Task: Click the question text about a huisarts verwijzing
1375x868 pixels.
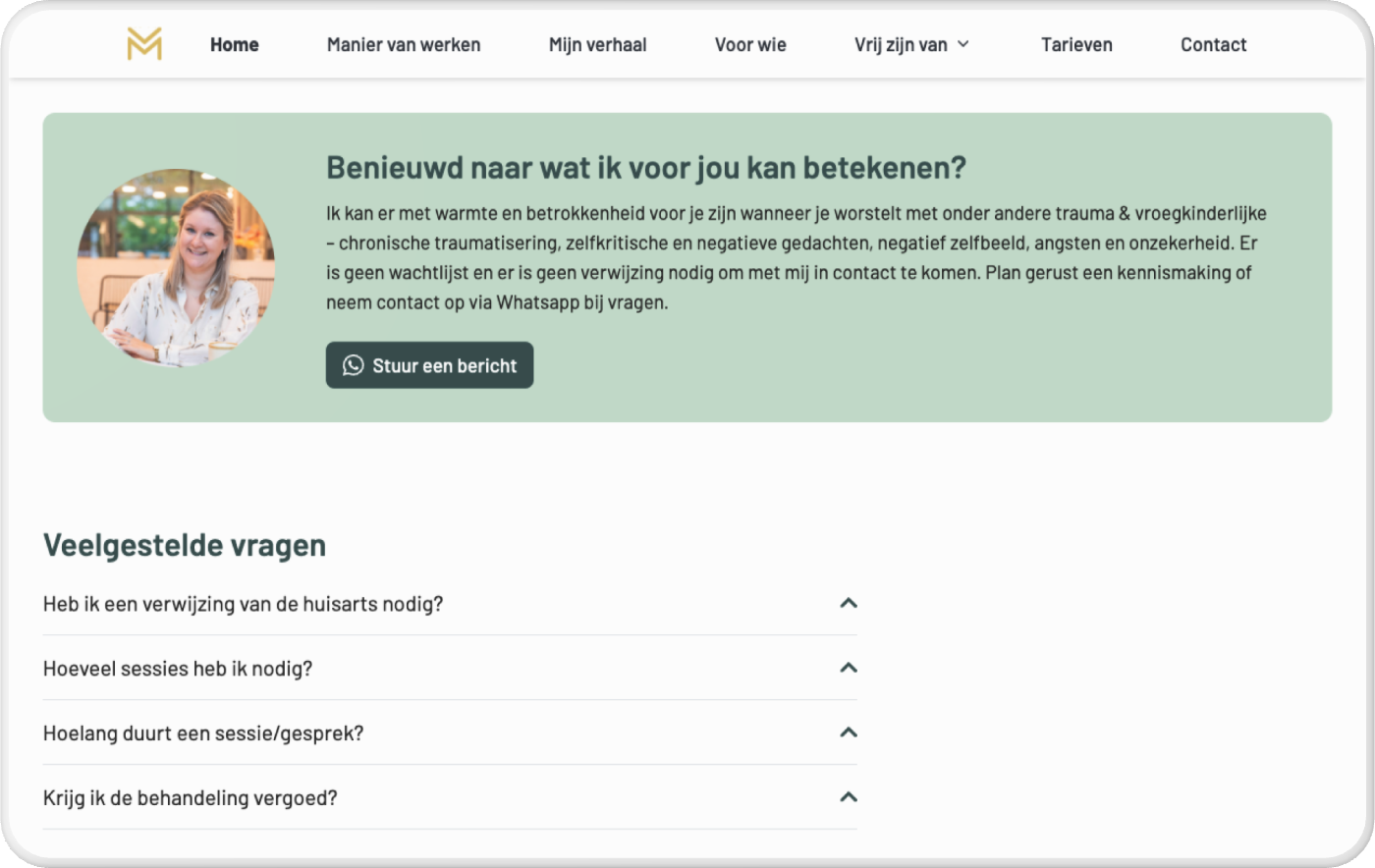Action: pyautogui.click(x=243, y=604)
